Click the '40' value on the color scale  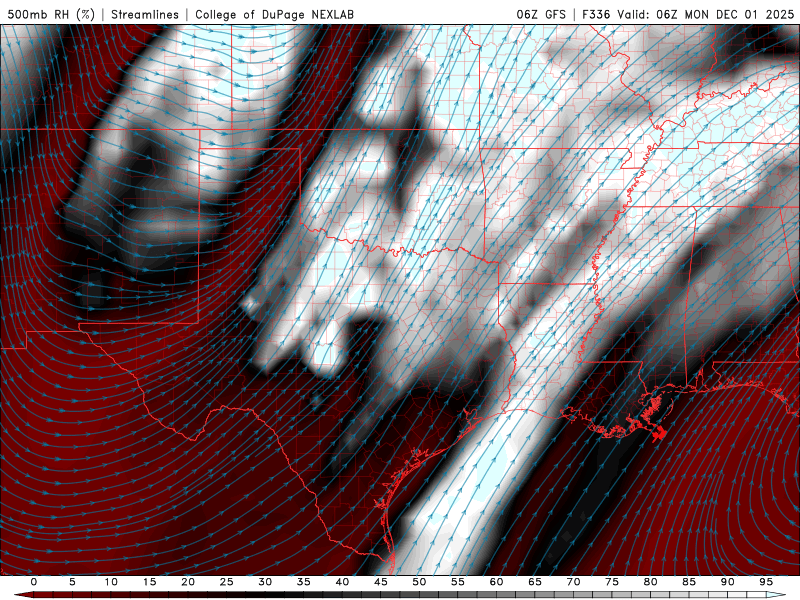(x=342, y=582)
